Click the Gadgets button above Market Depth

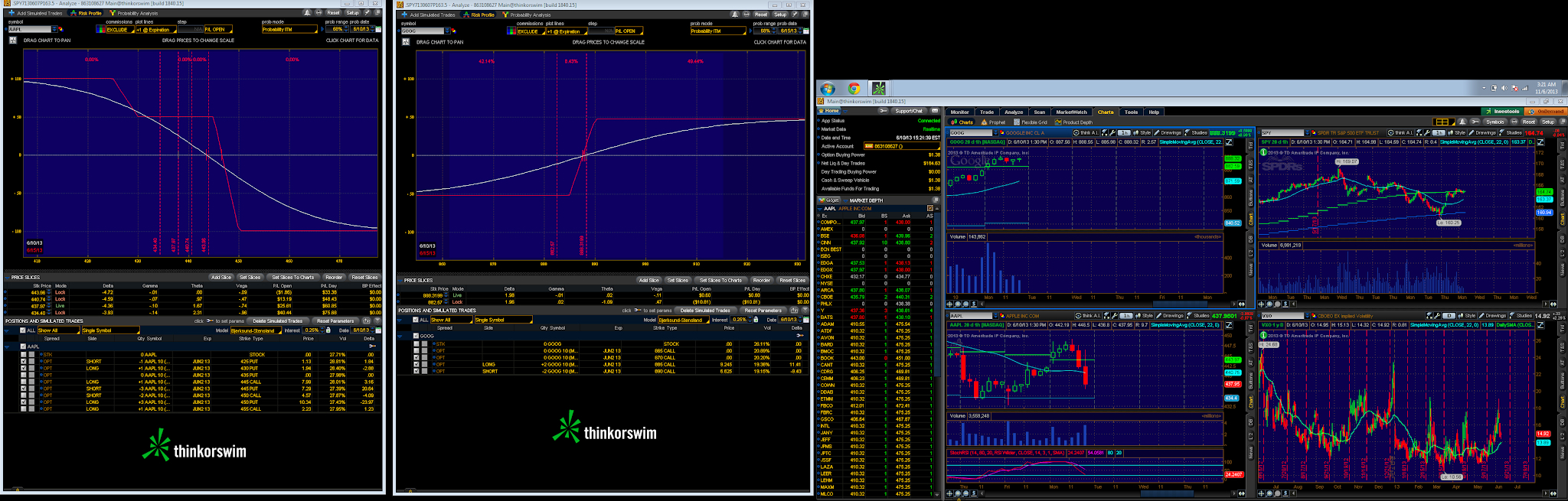pos(831,200)
